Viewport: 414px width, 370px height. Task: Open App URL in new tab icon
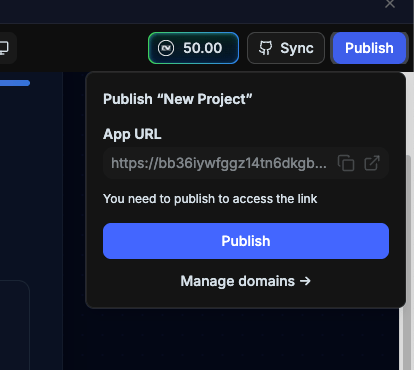(372, 163)
